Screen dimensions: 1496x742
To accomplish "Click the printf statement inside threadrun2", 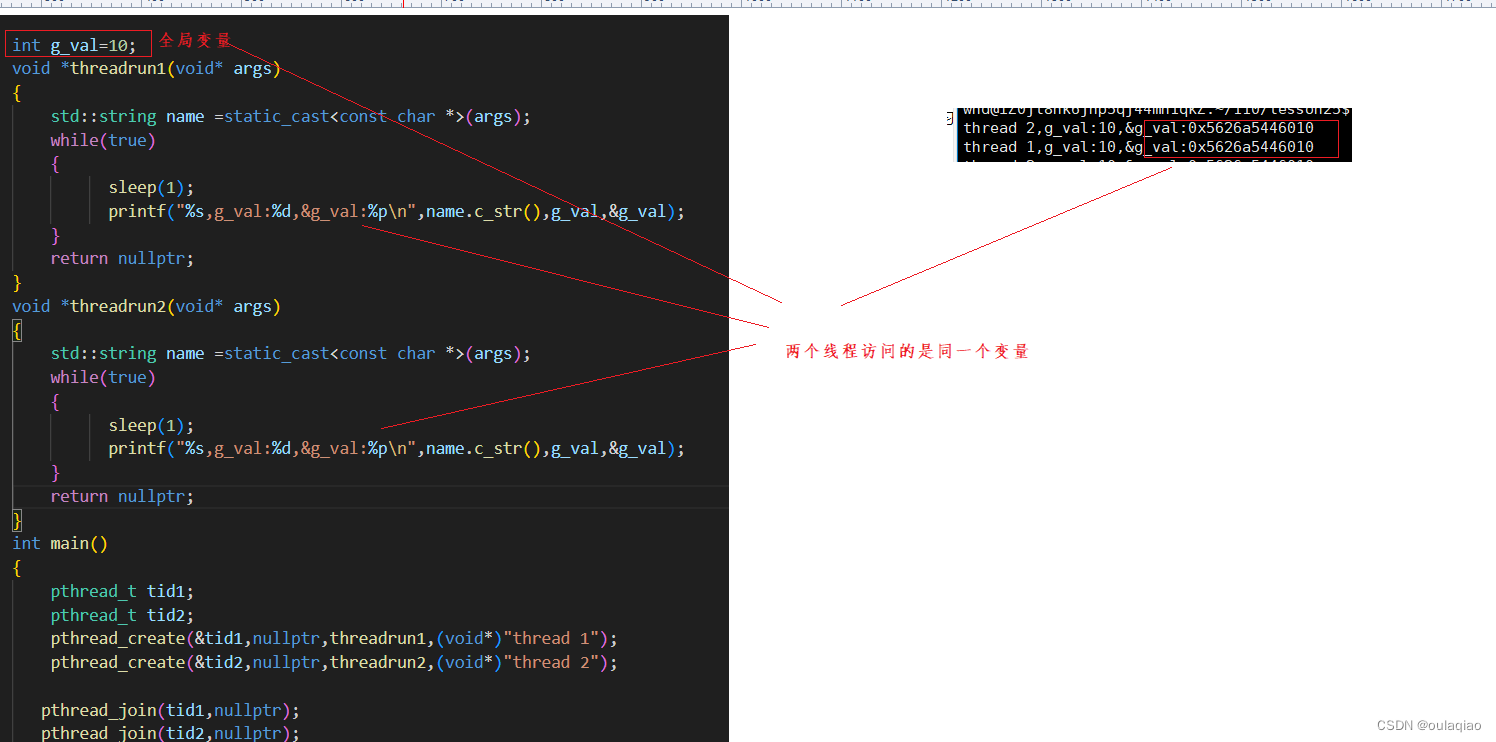I will click(x=397, y=449).
